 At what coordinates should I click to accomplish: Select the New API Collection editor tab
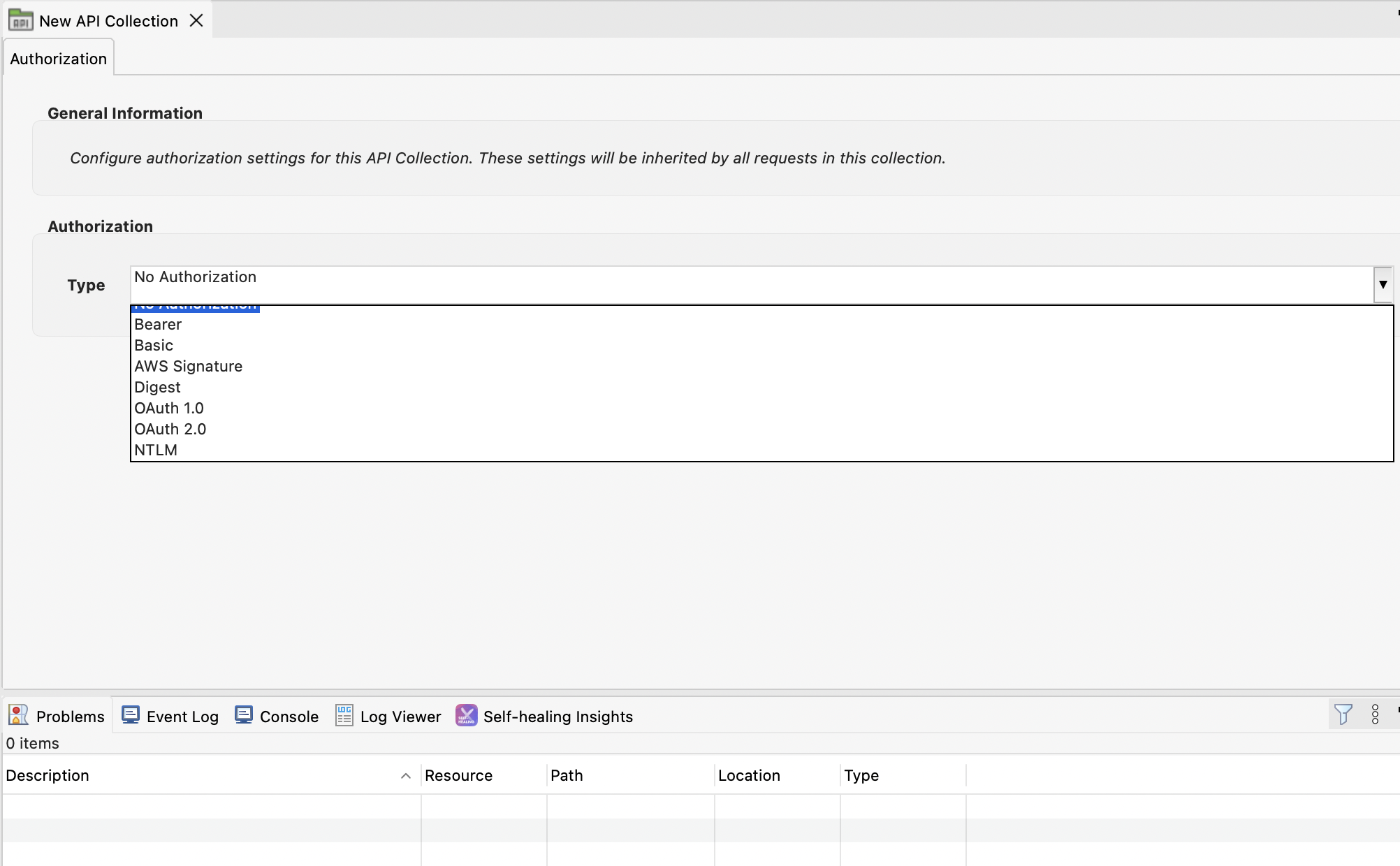pos(108,20)
